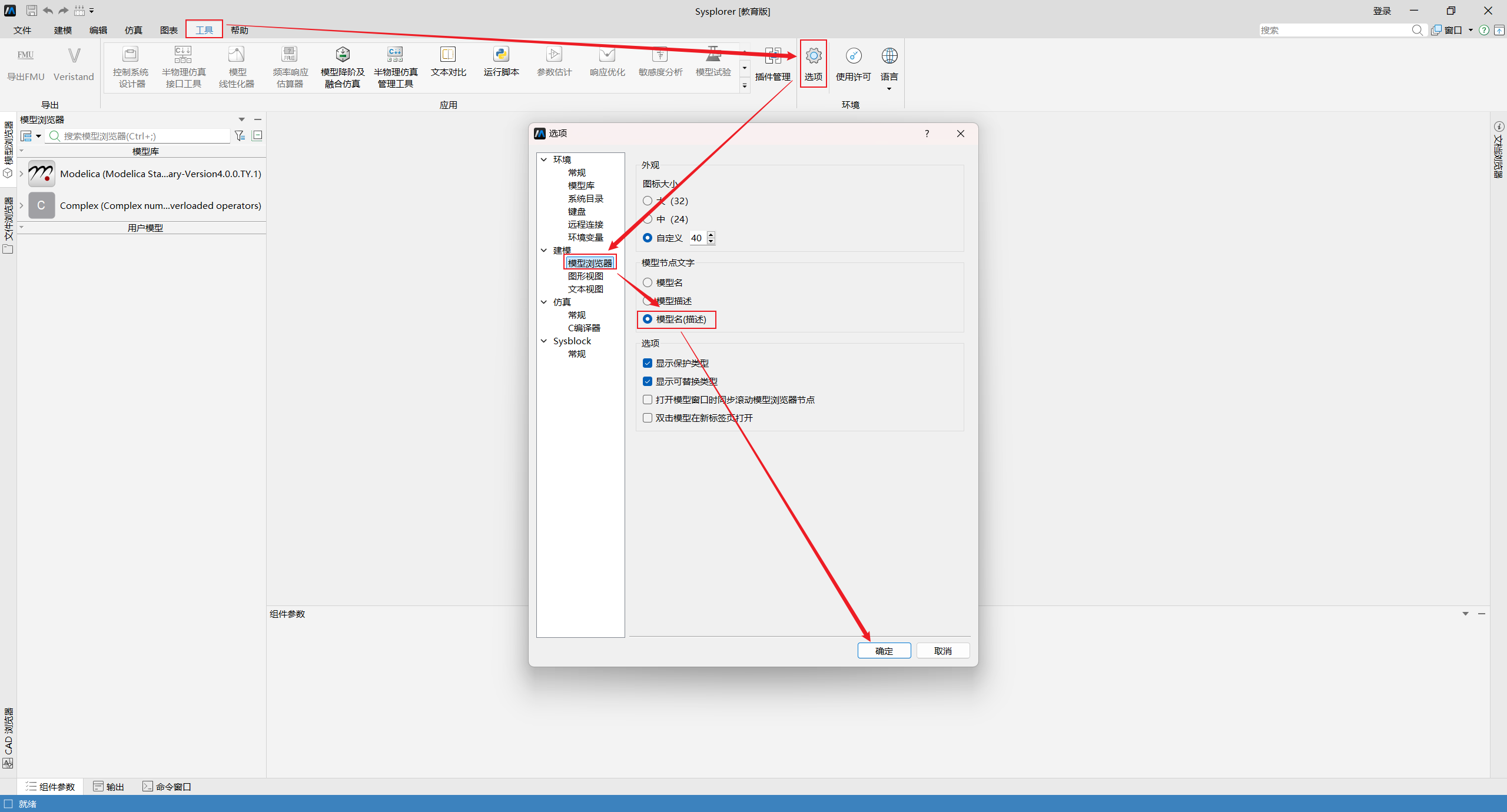Screen dimensions: 1507x812
Task: Open the 使用许可 license tool
Action: [x=854, y=64]
